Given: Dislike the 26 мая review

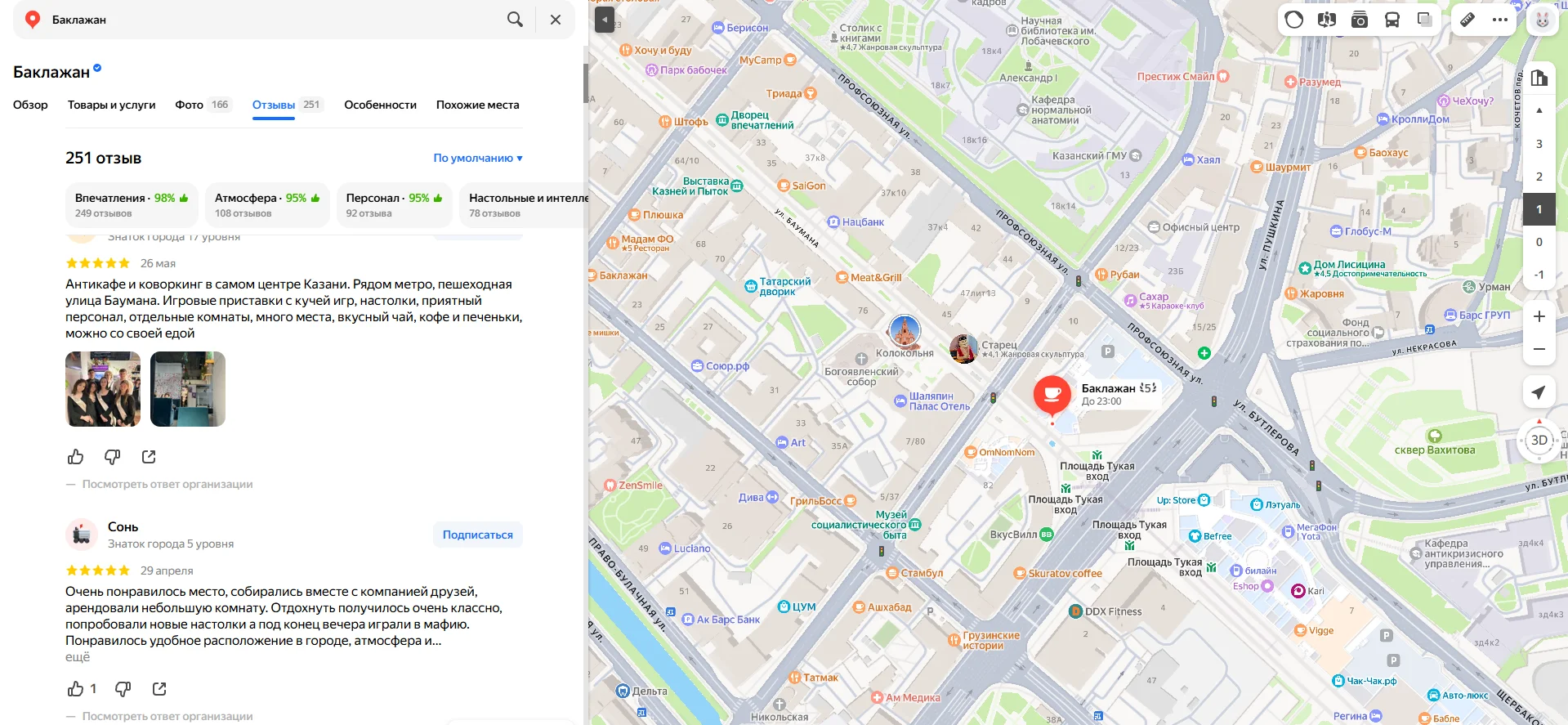Looking at the screenshot, I should 113,457.
